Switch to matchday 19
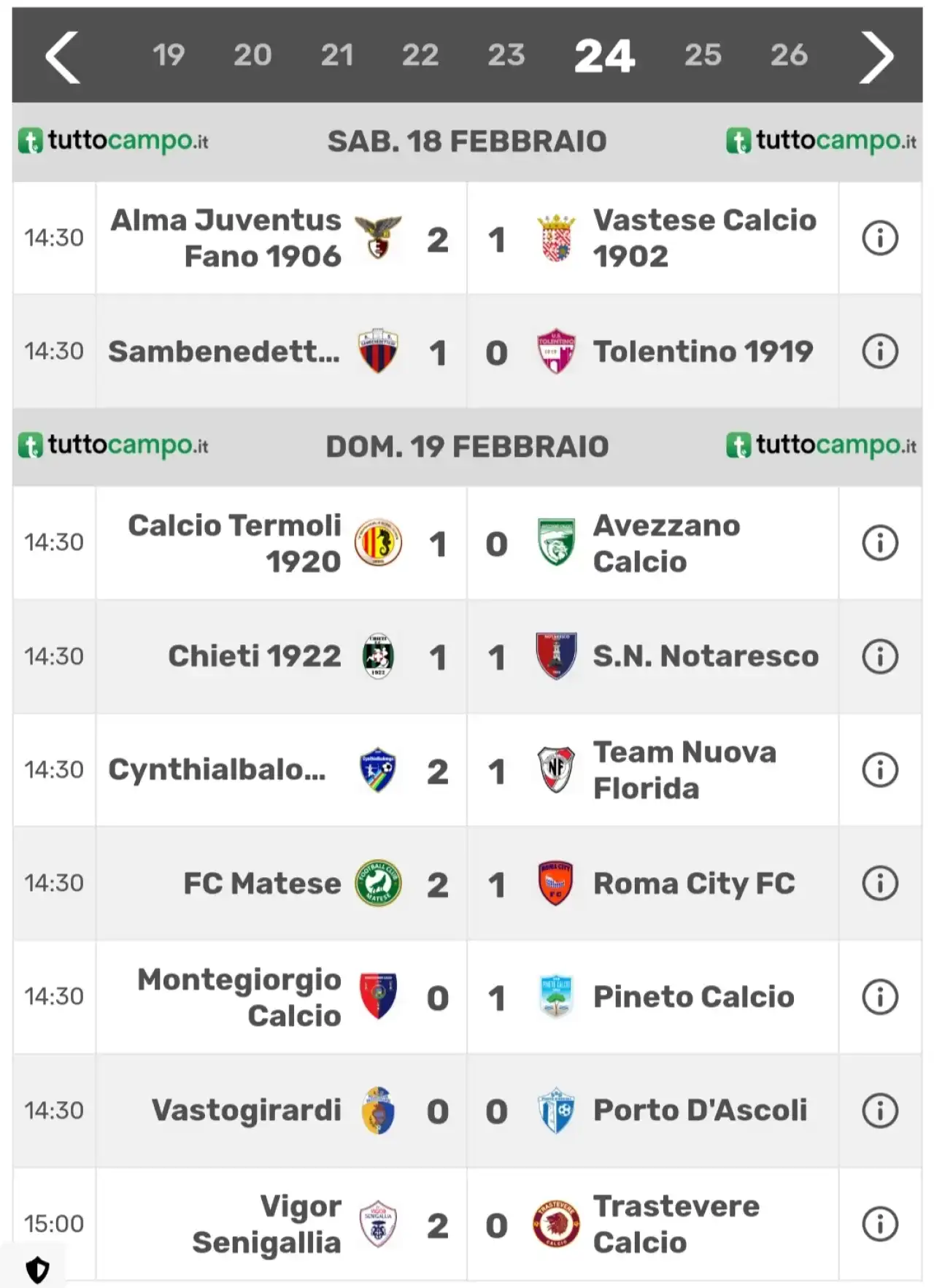Viewport: 934px width, 1288px height. (169, 55)
